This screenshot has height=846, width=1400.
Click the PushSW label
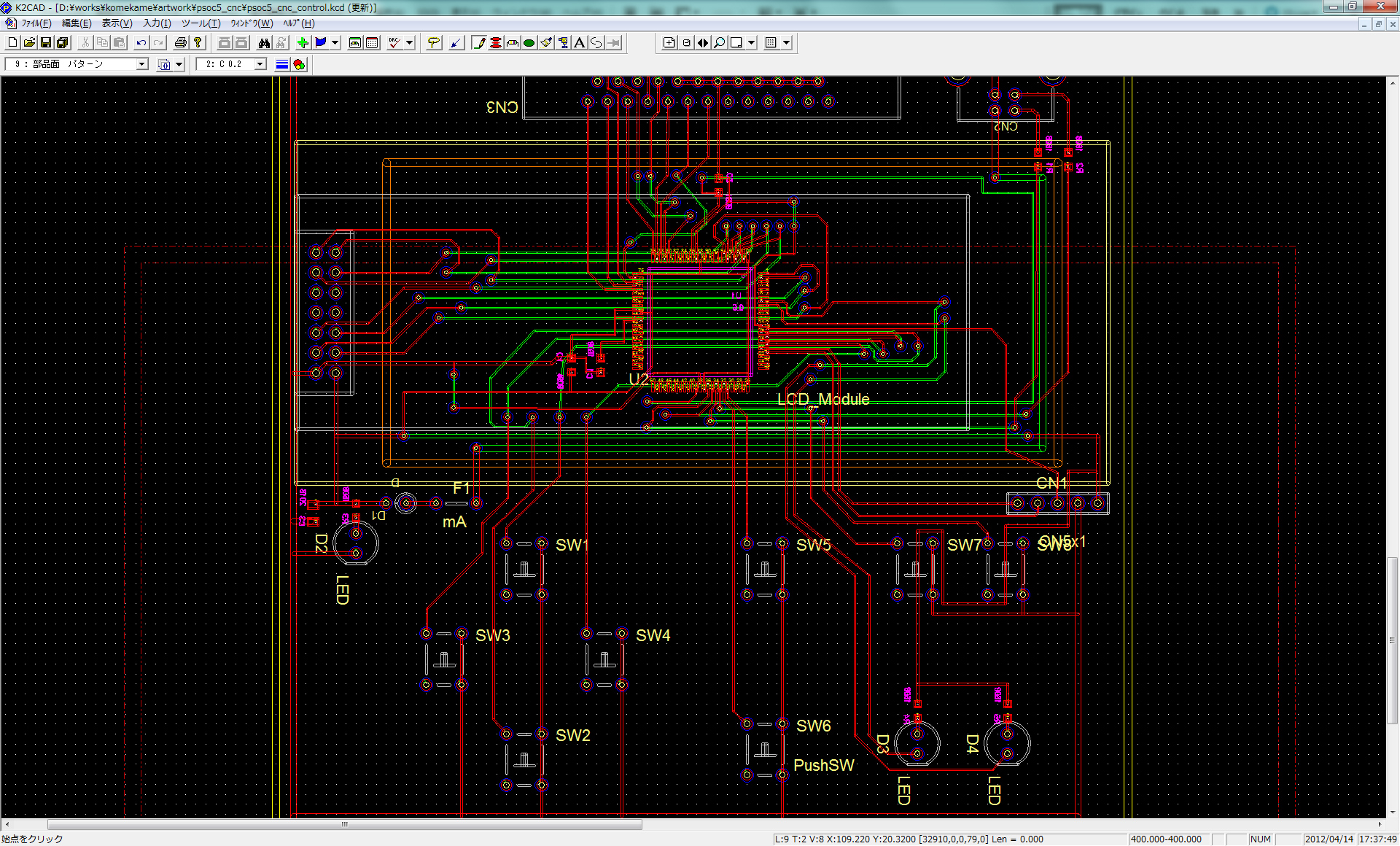824,765
